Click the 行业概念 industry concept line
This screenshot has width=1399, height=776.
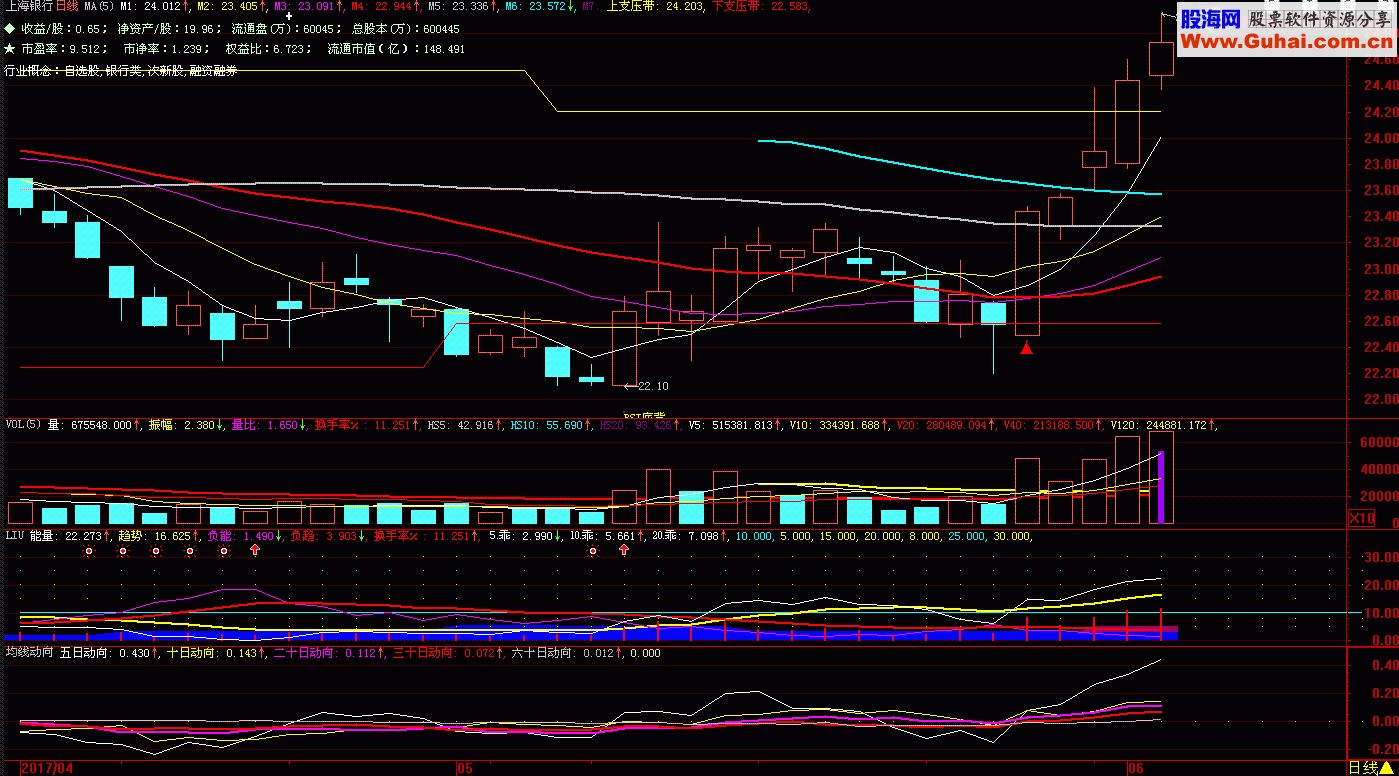121,70
